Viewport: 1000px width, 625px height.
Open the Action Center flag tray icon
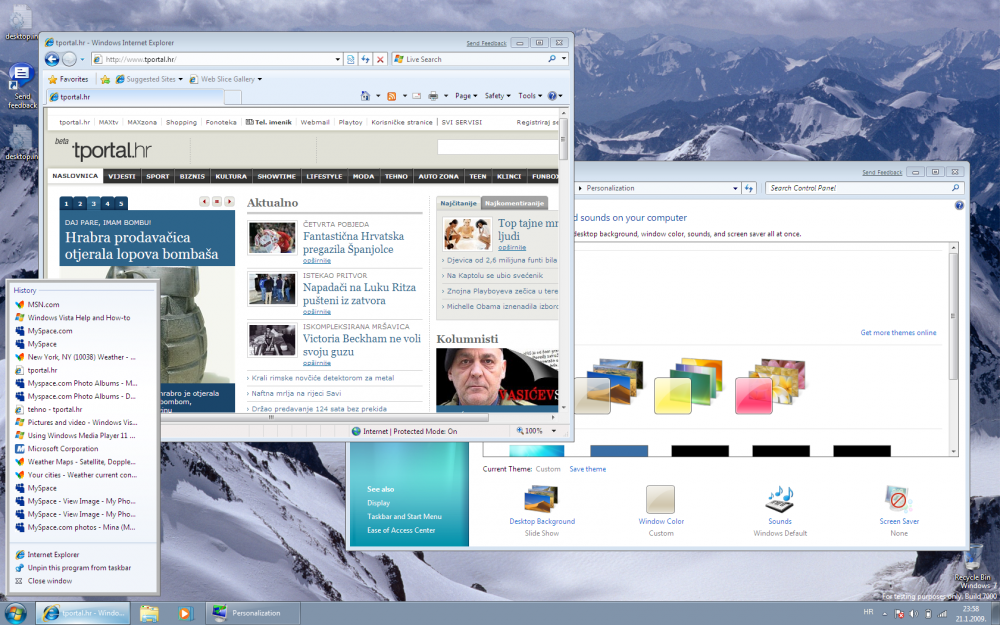click(899, 614)
